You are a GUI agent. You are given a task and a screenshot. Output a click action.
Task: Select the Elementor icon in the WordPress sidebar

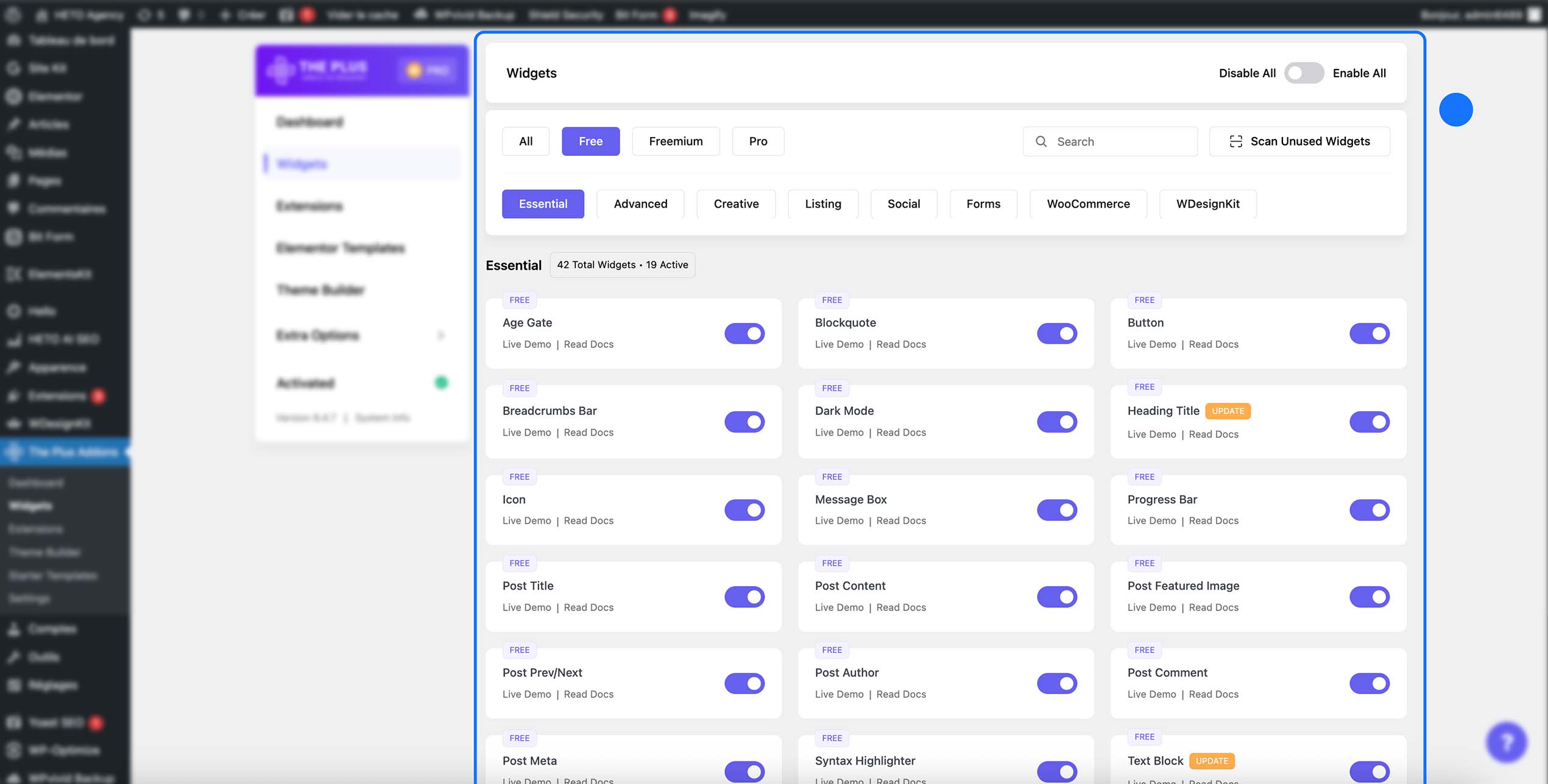click(x=13, y=96)
